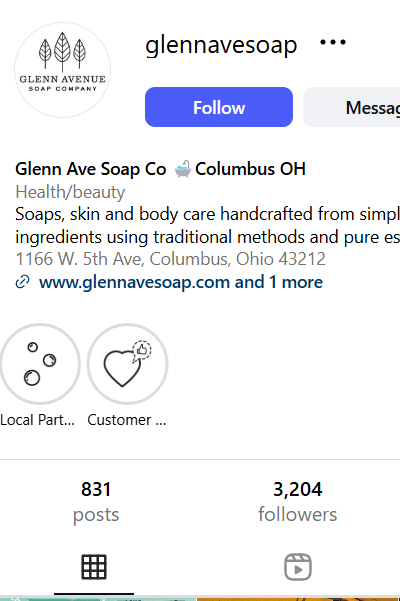Image resolution: width=400 pixels, height=601 pixels.
Task: Open the Customer heart highlight
Action: [x=128, y=364]
